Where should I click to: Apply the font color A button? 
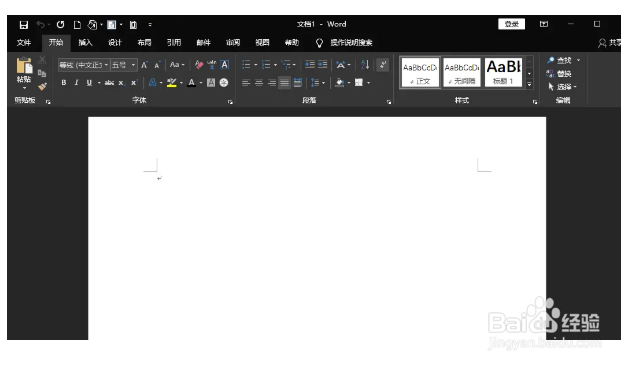click(192, 83)
